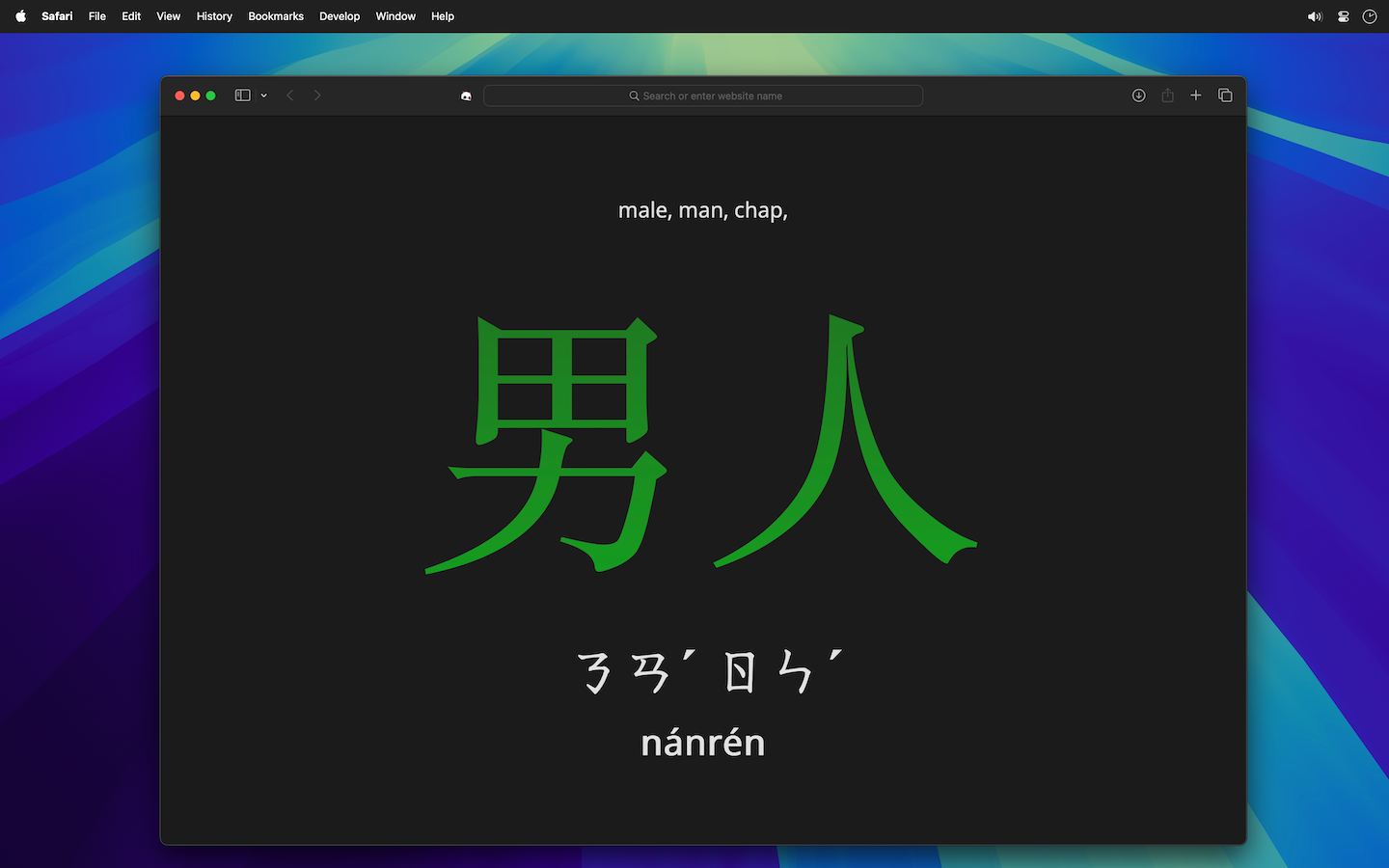Toggle the Safari sidebar
This screenshot has height=868, width=1389.
[x=243, y=95]
